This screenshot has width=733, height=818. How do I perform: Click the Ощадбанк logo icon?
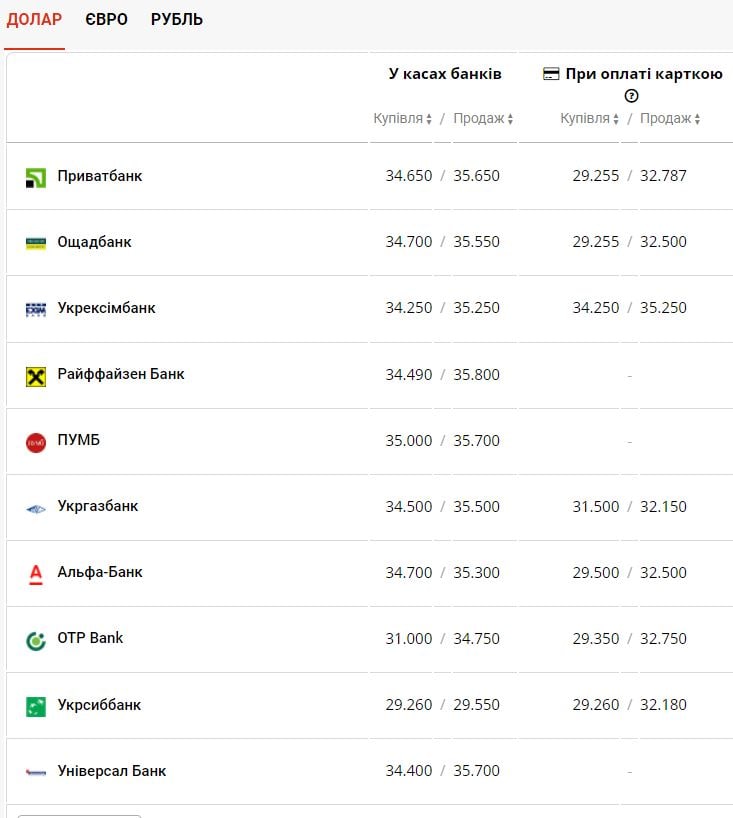point(36,243)
